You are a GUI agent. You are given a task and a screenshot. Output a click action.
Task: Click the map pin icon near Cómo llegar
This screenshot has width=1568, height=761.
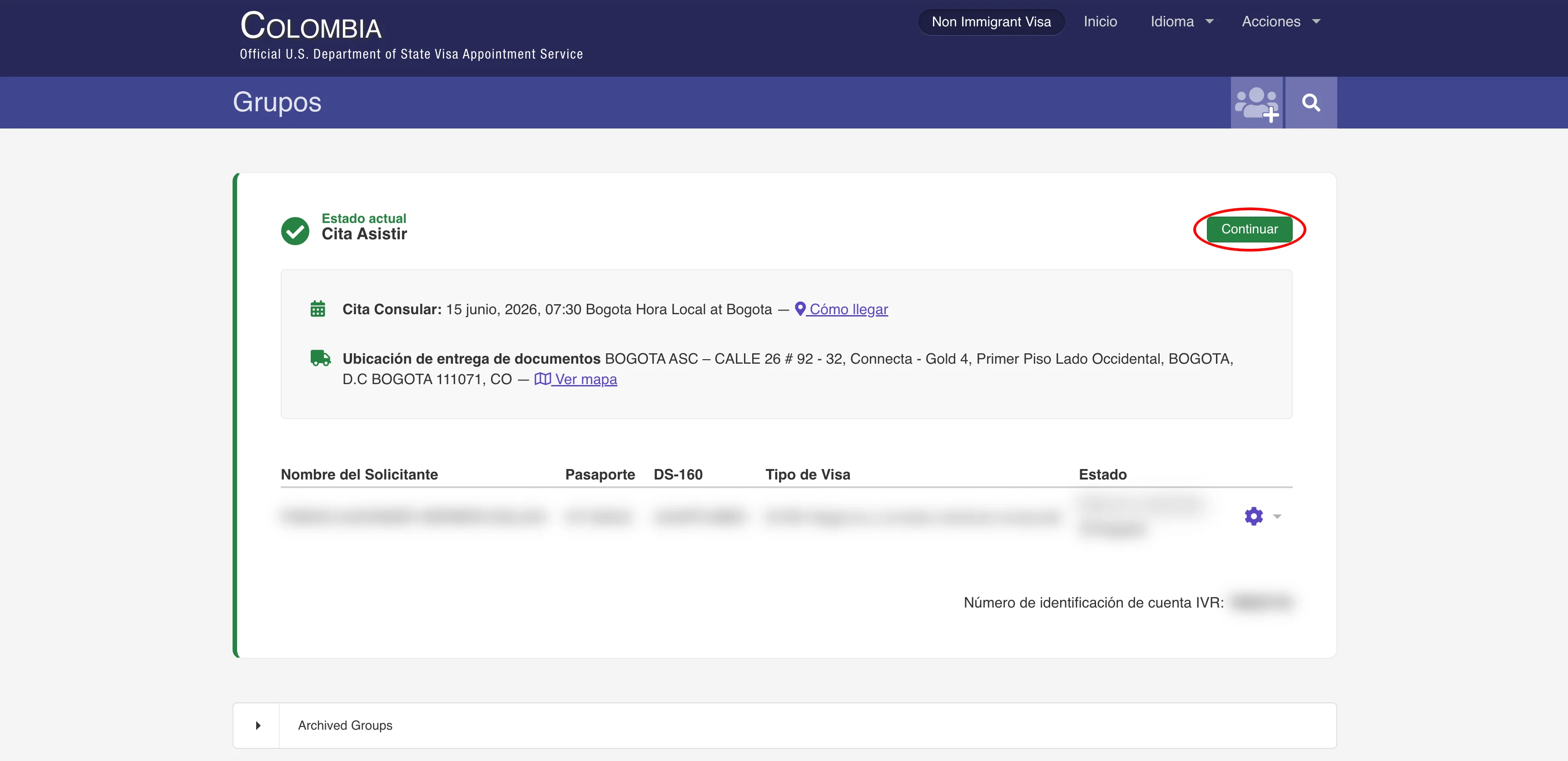(x=800, y=308)
